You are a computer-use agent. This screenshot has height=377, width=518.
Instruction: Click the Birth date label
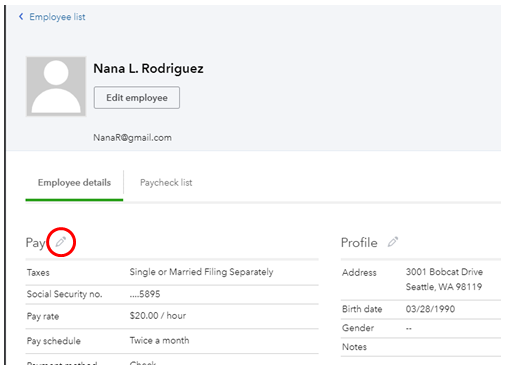(362, 309)
